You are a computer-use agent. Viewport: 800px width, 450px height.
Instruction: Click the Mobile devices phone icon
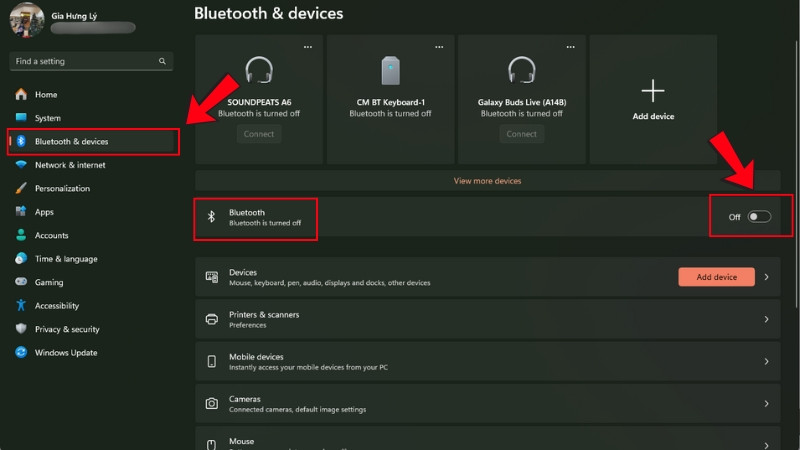coord(212,361)
